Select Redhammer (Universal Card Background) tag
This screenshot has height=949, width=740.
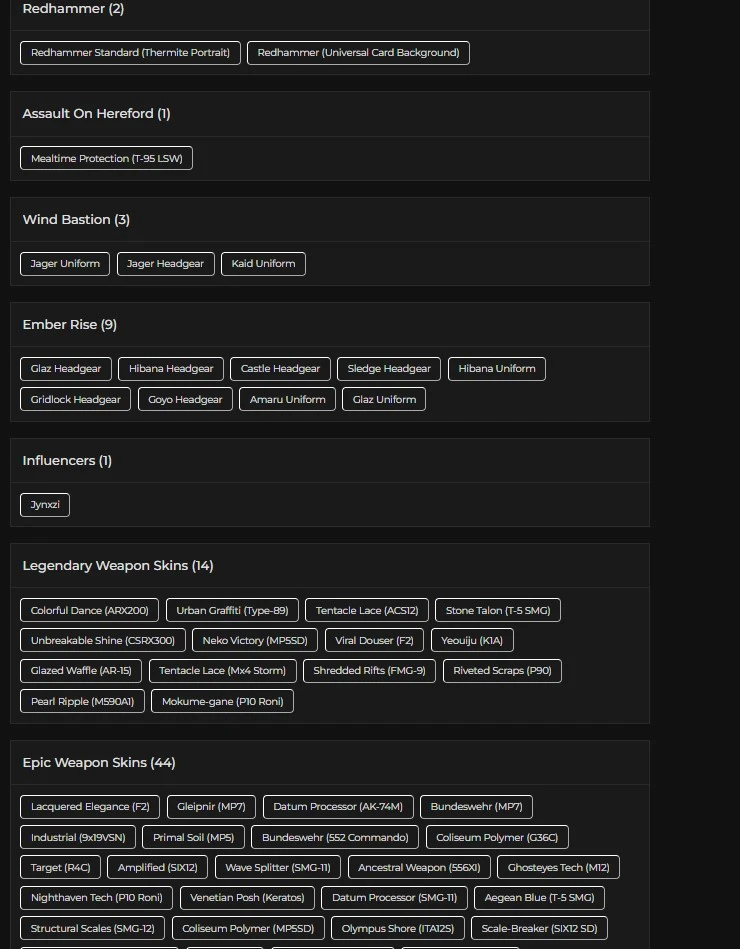pos(358,53)
